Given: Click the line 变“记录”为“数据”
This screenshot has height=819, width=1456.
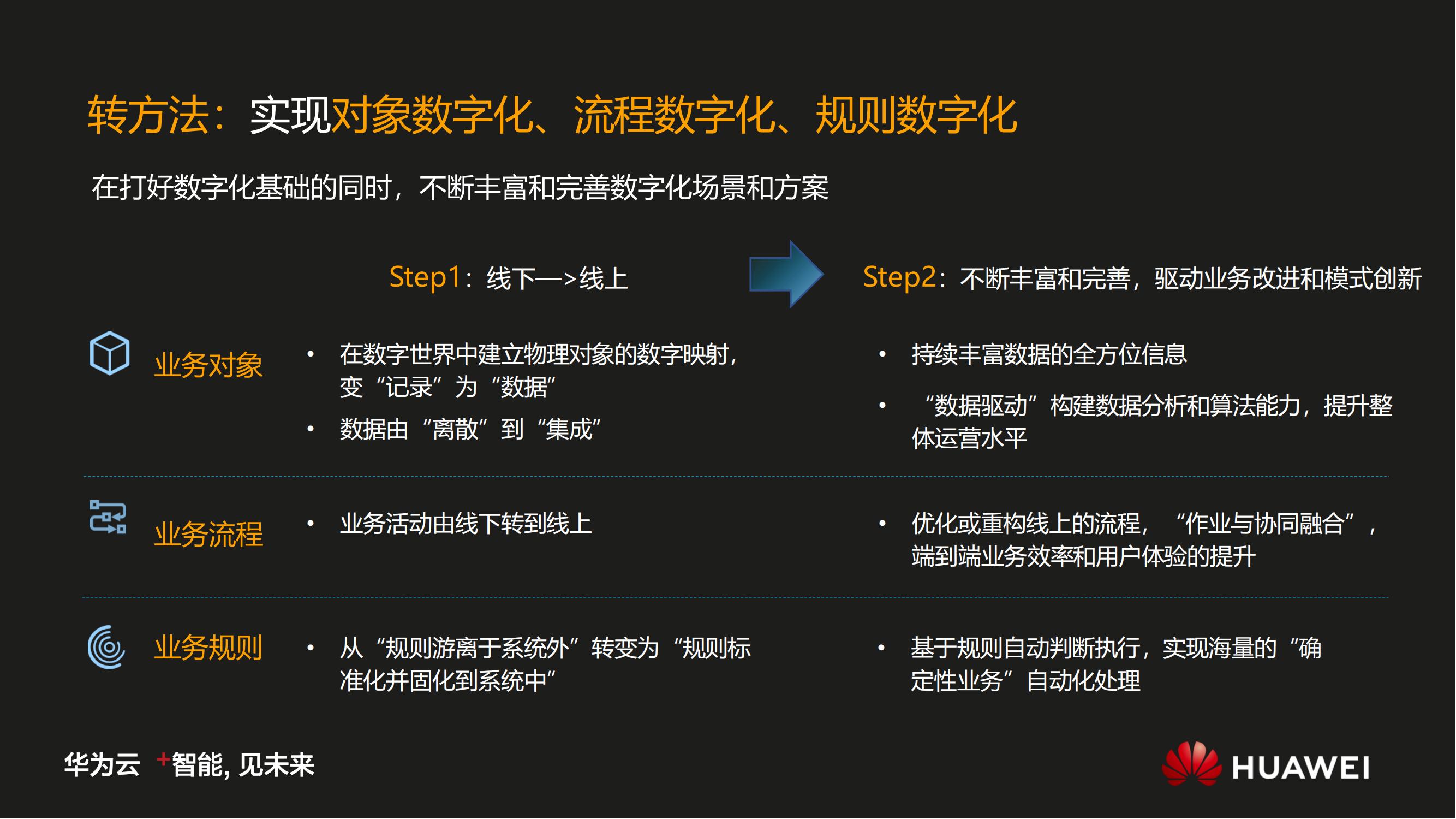Looking at the screenshot, I should [x=447, y=388].
